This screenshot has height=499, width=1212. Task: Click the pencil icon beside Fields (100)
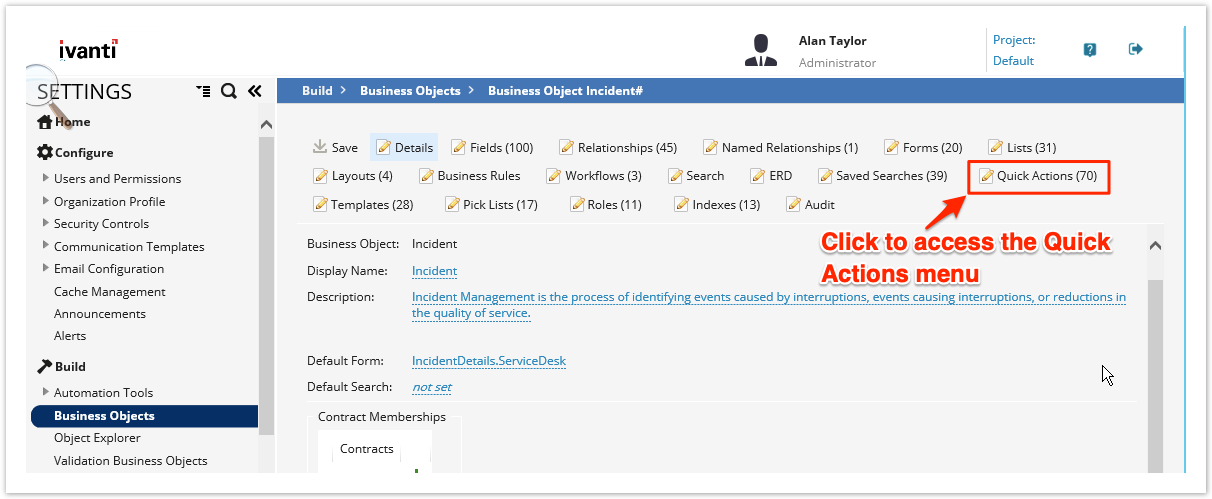click(x=459, y=147)
